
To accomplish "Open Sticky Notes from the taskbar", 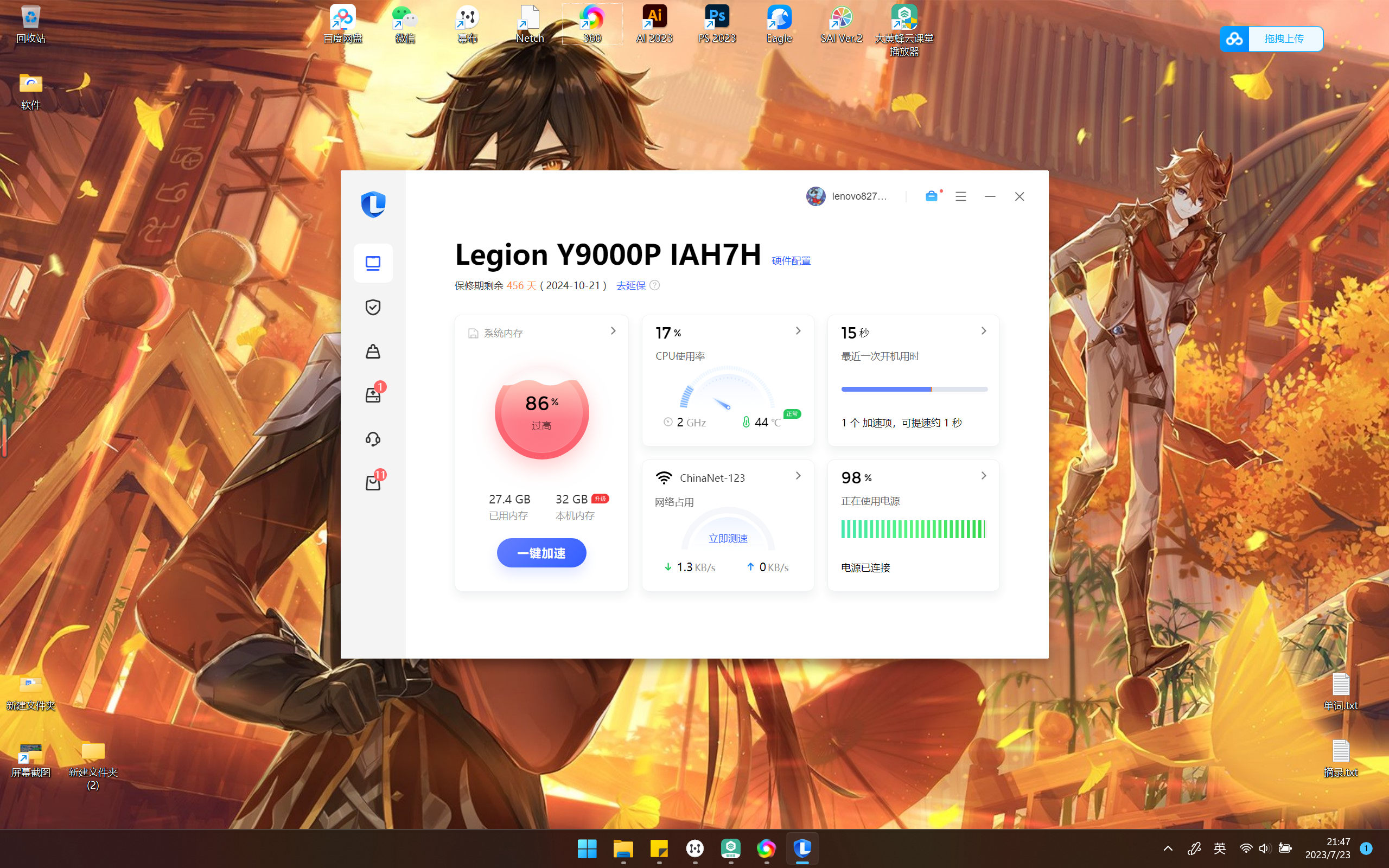I will (x=659, y=848).
